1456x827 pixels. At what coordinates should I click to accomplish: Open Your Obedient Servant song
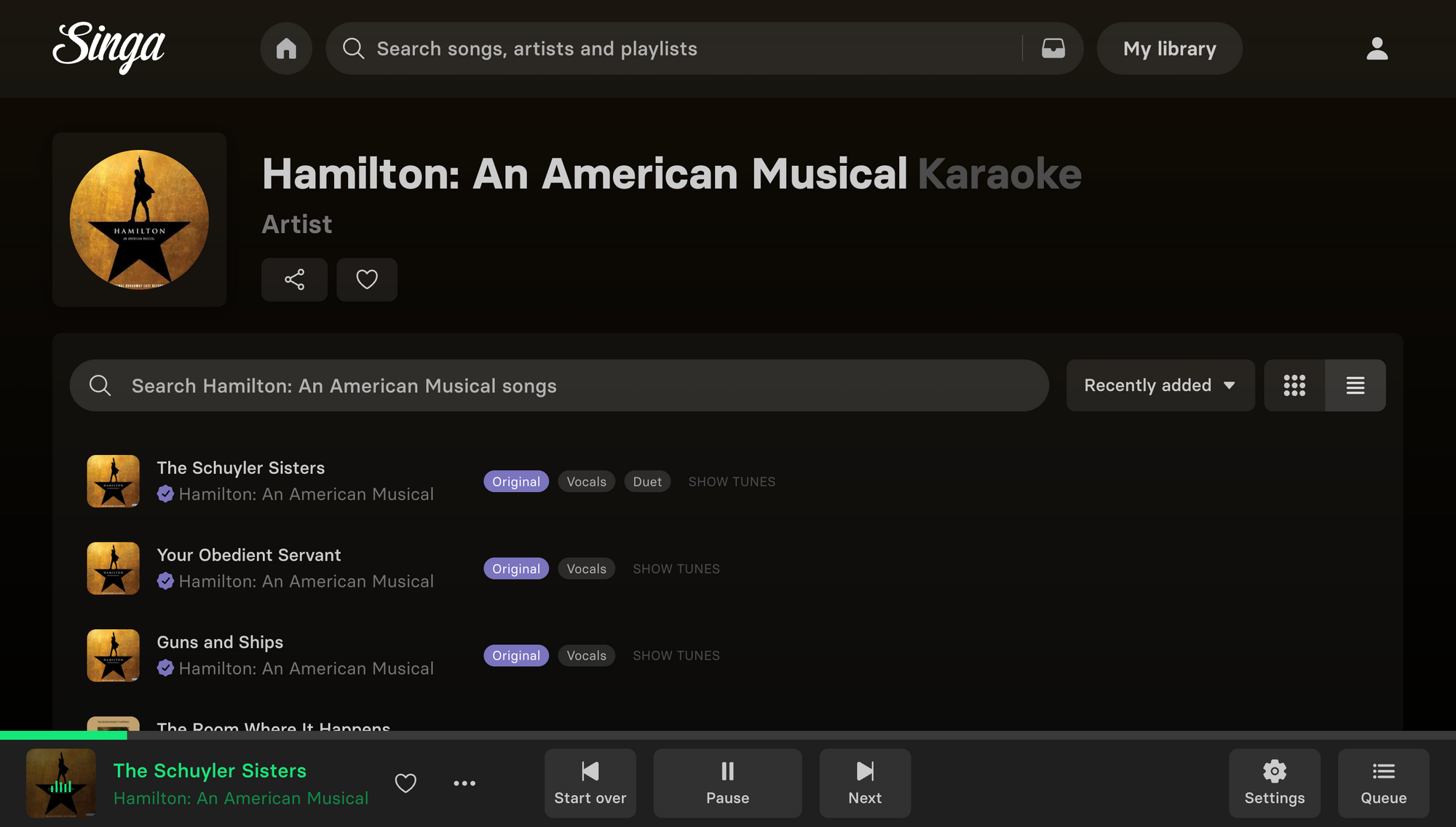pos(249,555)
